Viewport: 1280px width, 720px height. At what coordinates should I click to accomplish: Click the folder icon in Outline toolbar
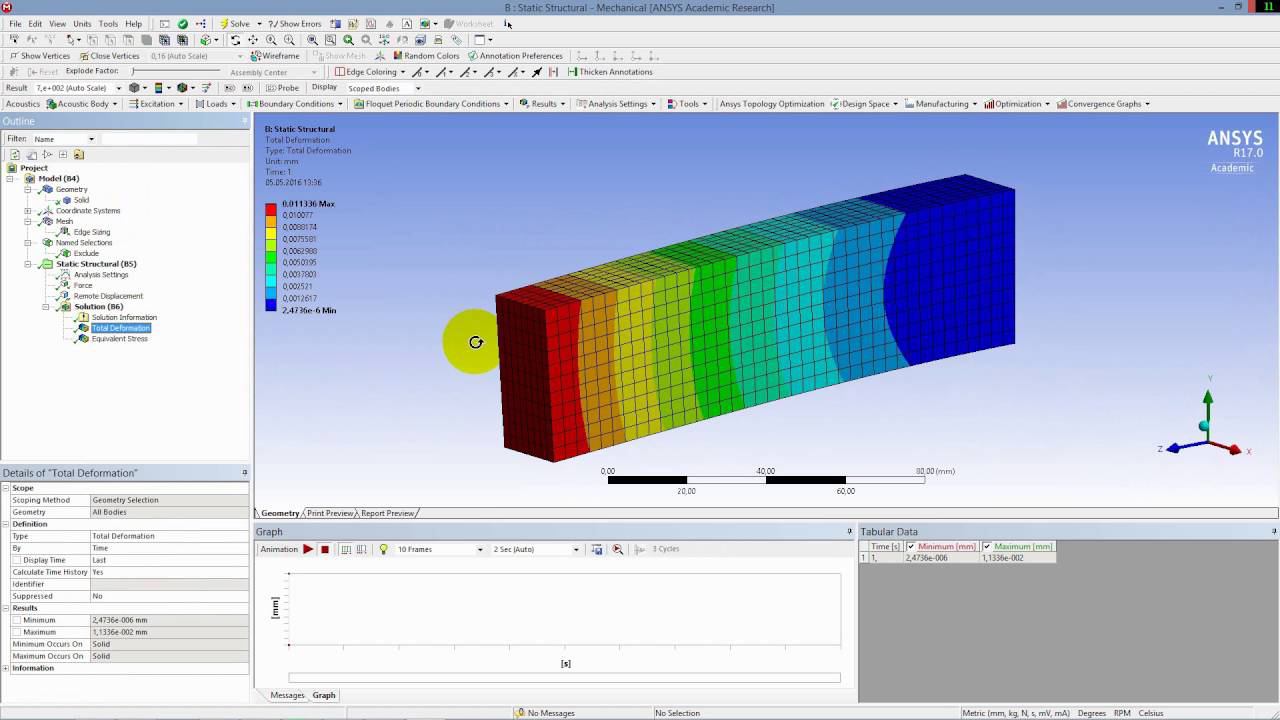pyautogui.click(x=79, y=155)
